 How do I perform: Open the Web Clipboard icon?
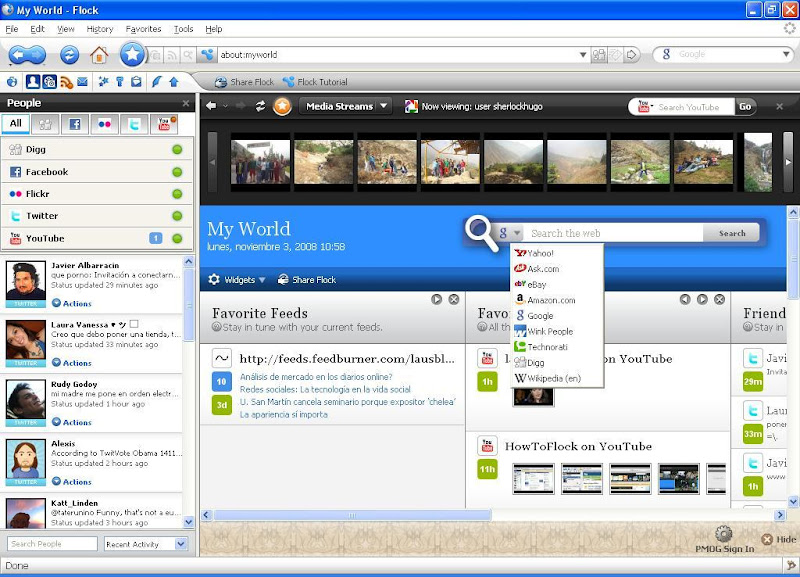136,82
